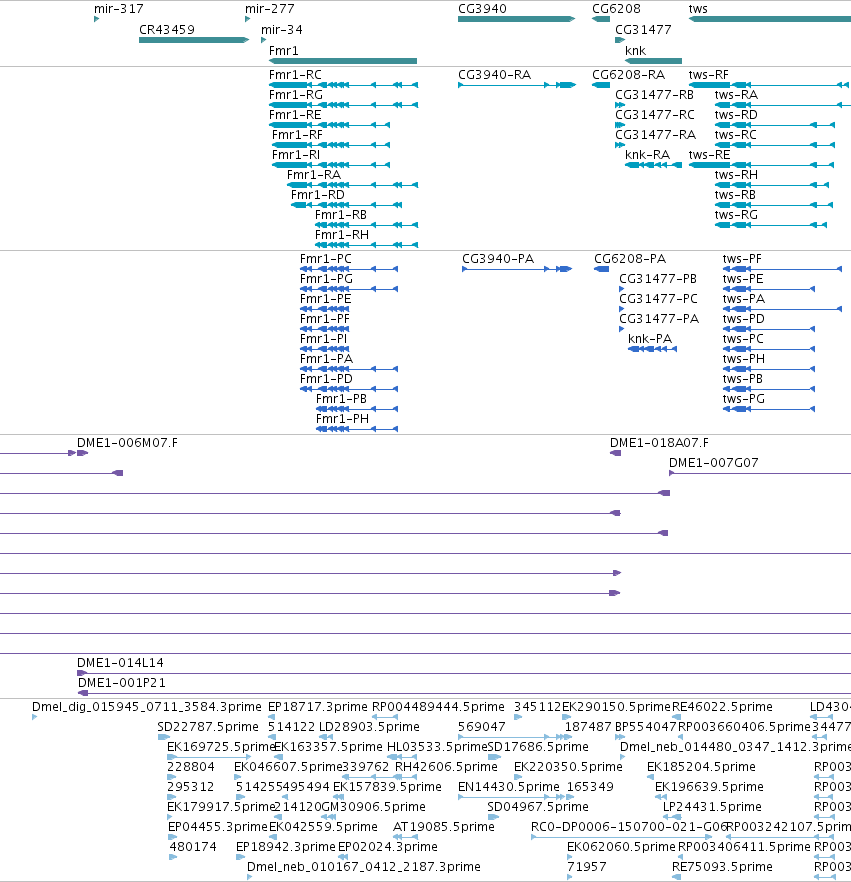Select the tws-RG transcript
Screen dimensions: 851x882
(771, 225)
